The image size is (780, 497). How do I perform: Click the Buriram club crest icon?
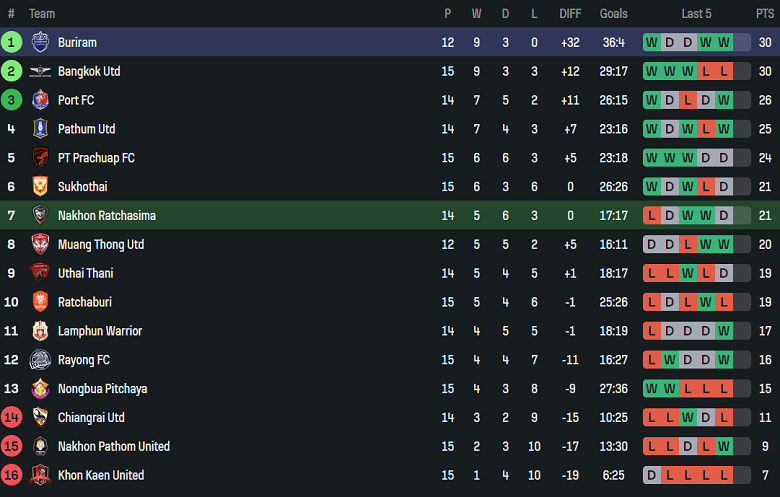[40, 42]
